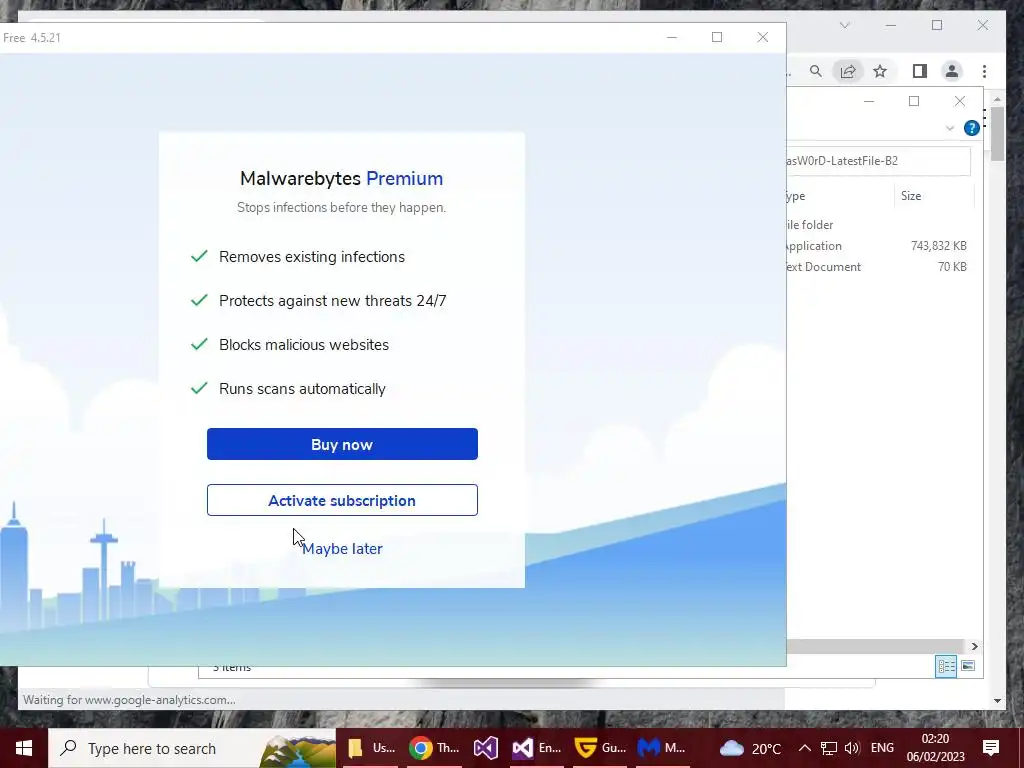Open network status tray icon

829,748
